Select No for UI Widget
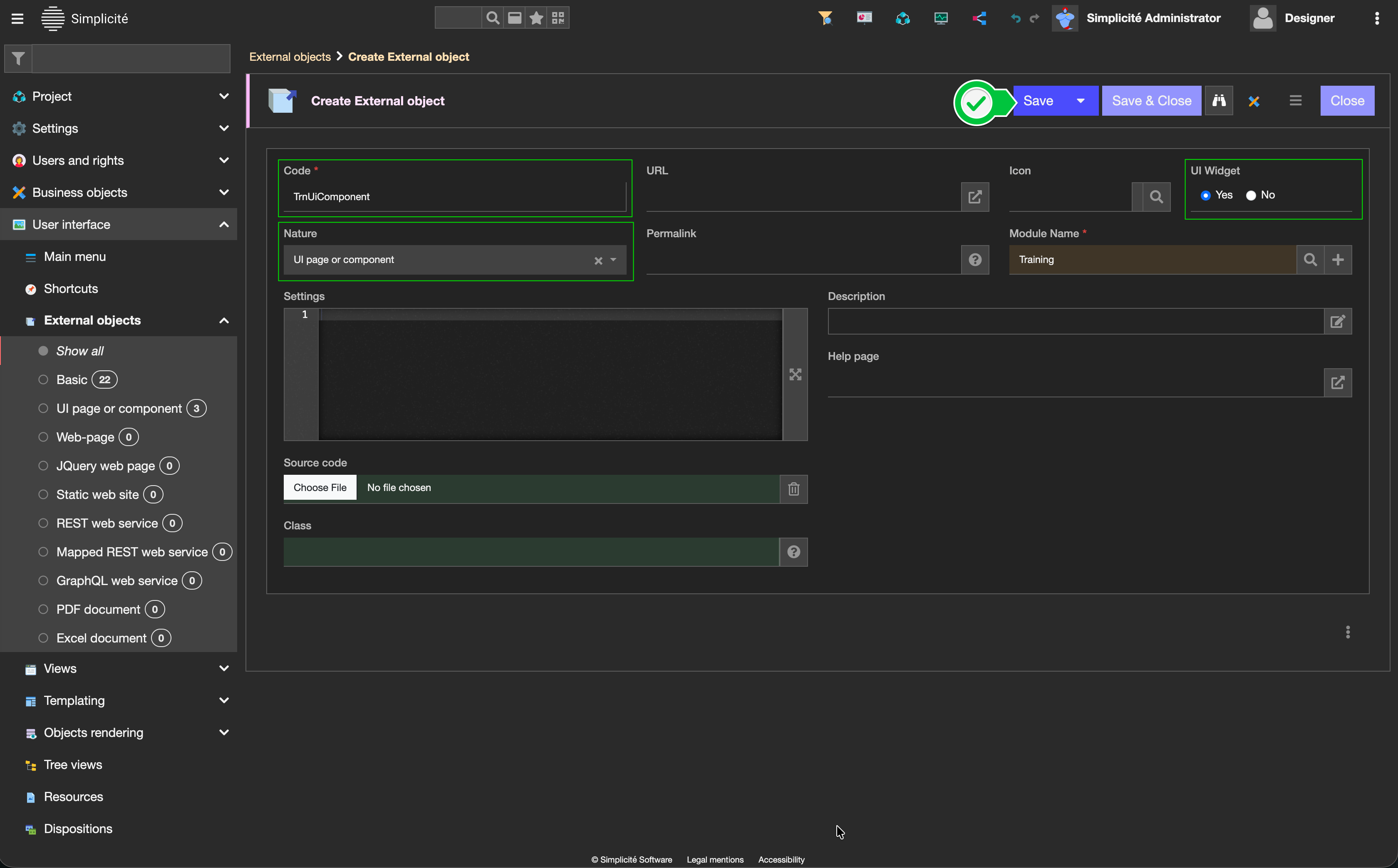 1251,195
